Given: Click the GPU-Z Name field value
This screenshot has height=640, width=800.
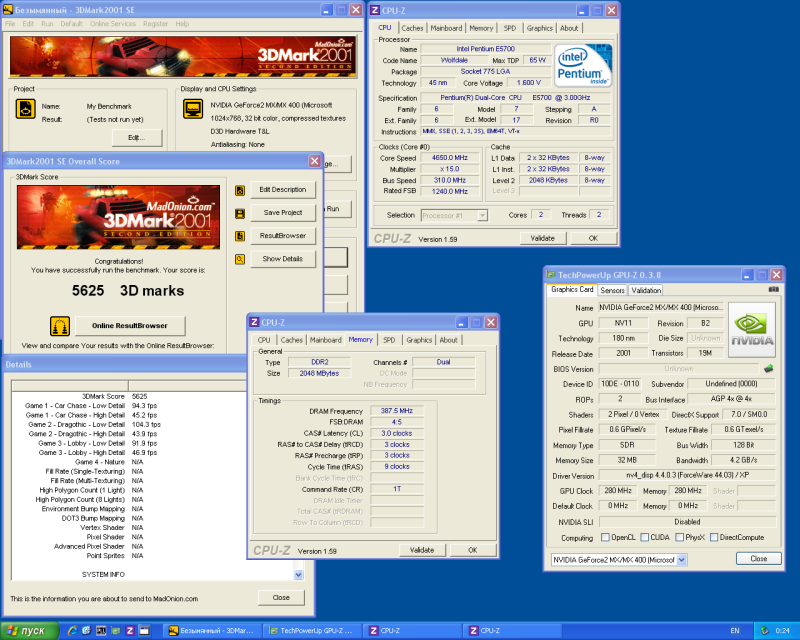Looking at the screenshot, I should [x=661, y=308].
